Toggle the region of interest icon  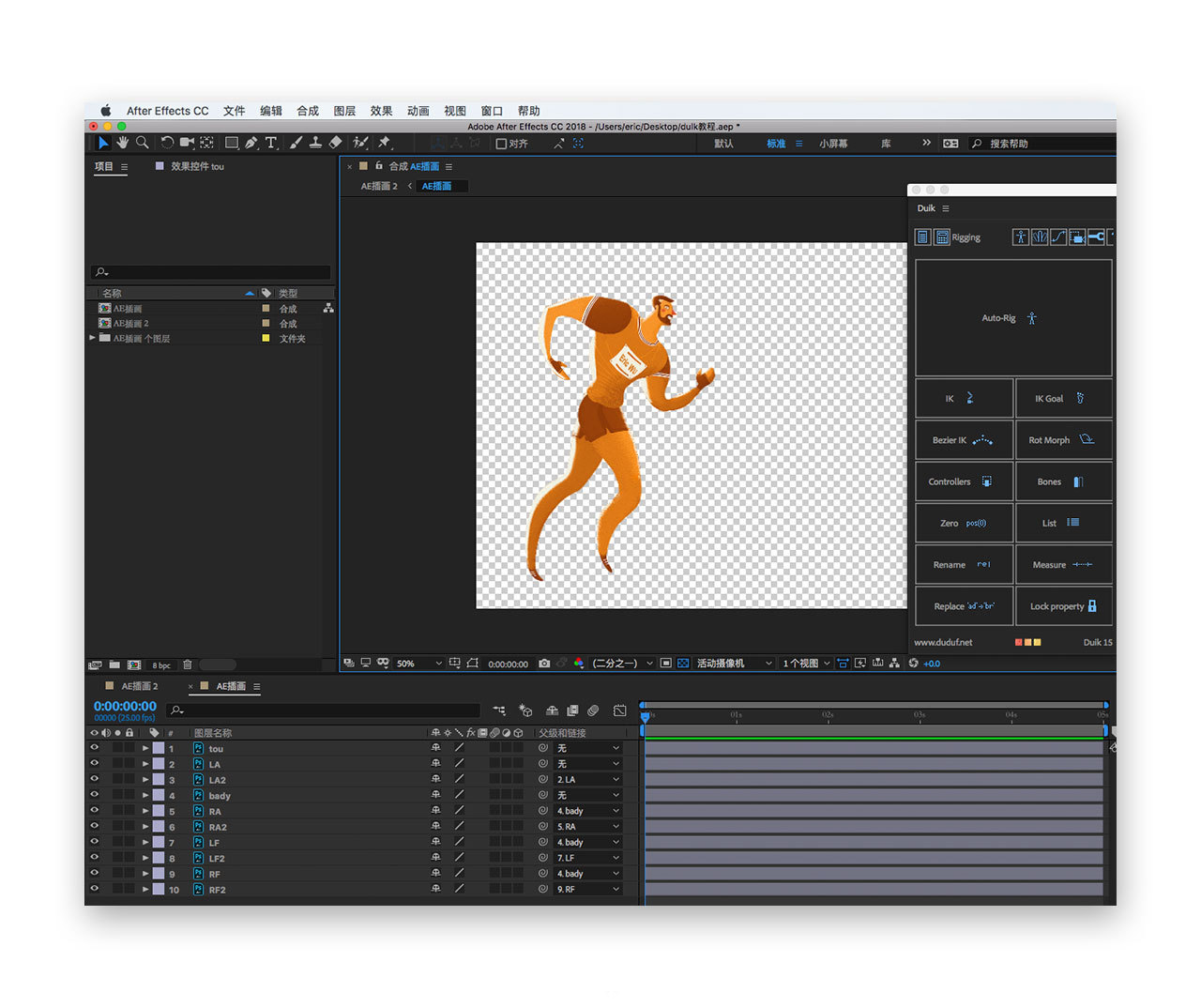coord(666,664)
